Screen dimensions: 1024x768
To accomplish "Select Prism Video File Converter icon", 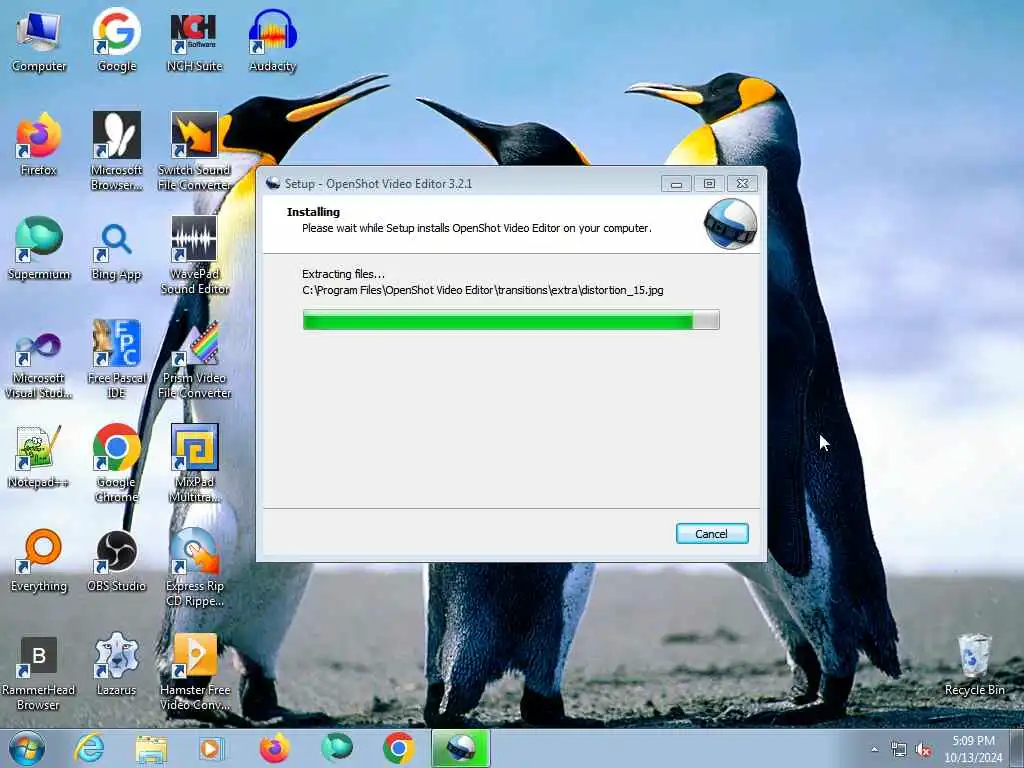I will [x=194, y=360].
